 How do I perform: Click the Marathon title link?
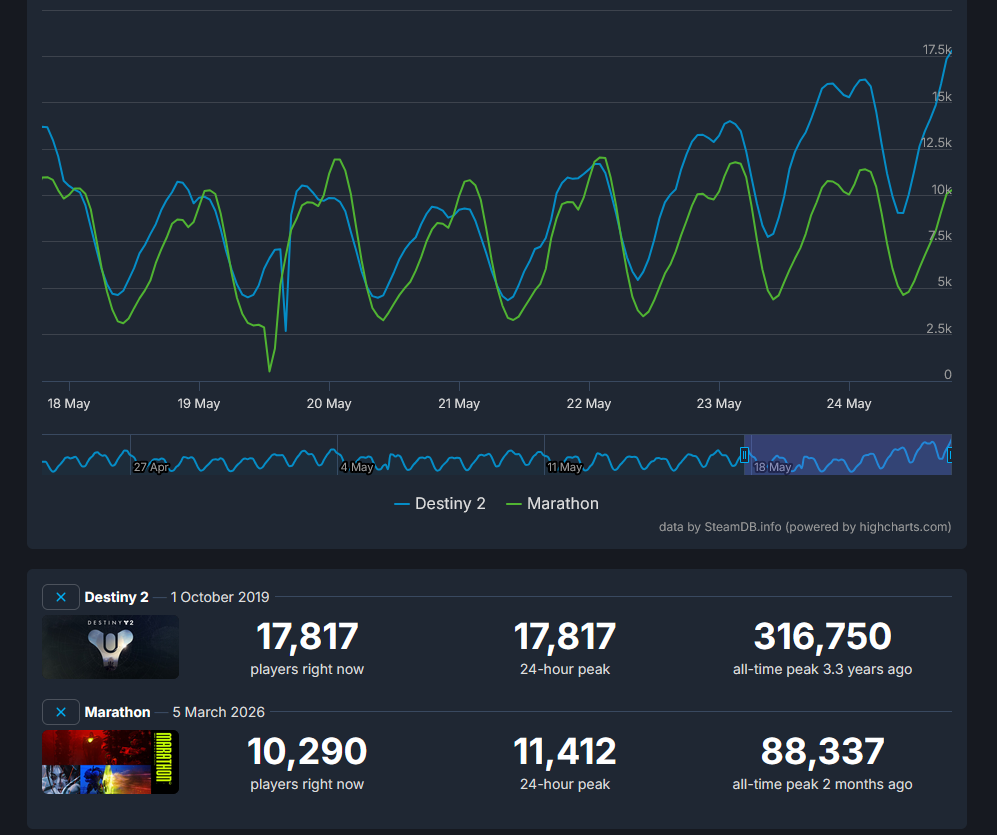pyautogui.click(x=118, y=712)
